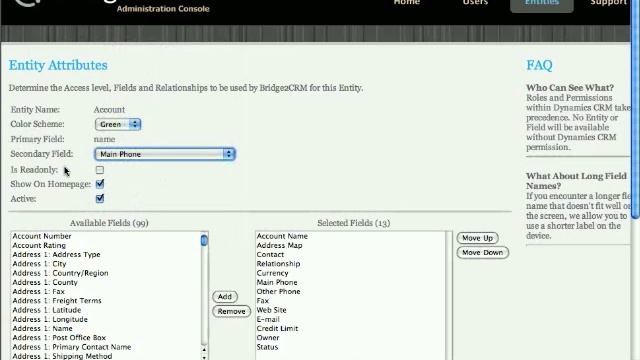Image resolution: width=640 pixels, height=360 pixels.
Task: Select Address 1: City field
Action: click(x=106, y=264)
